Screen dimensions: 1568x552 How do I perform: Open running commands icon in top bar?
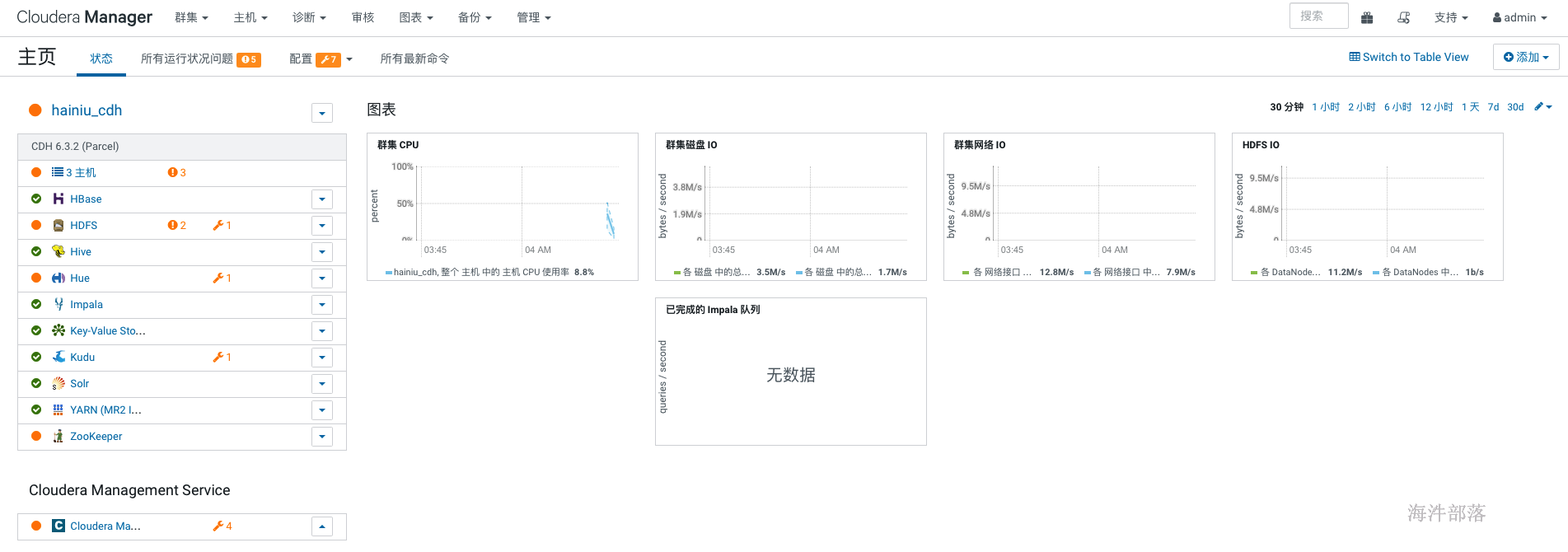[1404, 17]
